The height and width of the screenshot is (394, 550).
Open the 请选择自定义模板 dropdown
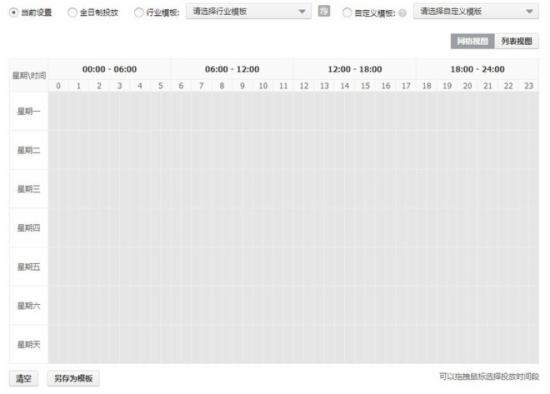coord(476,12)
